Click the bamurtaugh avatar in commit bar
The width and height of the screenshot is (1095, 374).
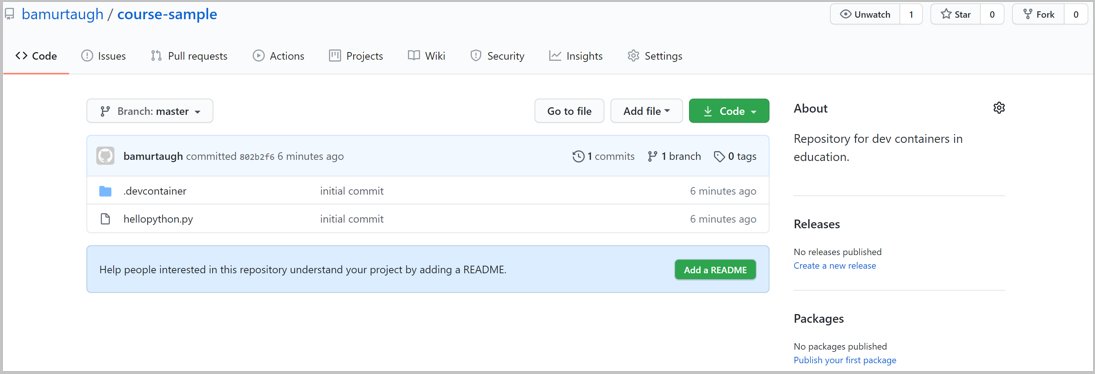105,156
